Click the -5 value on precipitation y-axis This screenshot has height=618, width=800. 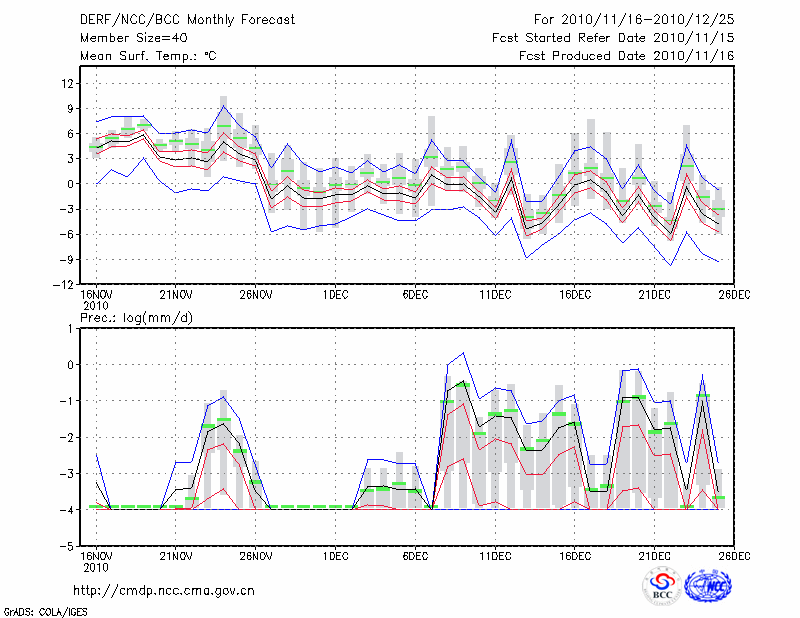click(67, 547)
